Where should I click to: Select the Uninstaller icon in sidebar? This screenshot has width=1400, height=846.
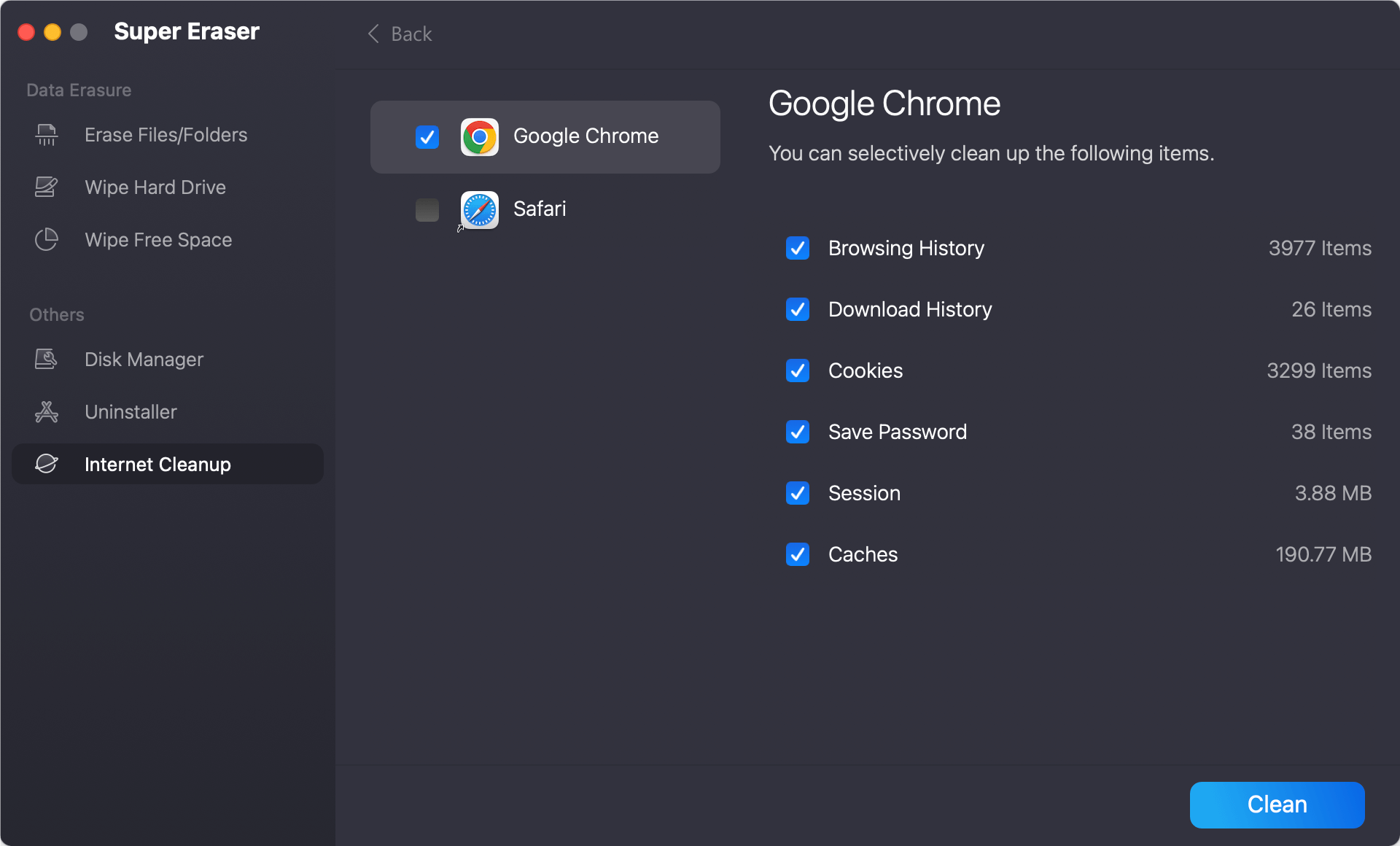coord(45,411)
